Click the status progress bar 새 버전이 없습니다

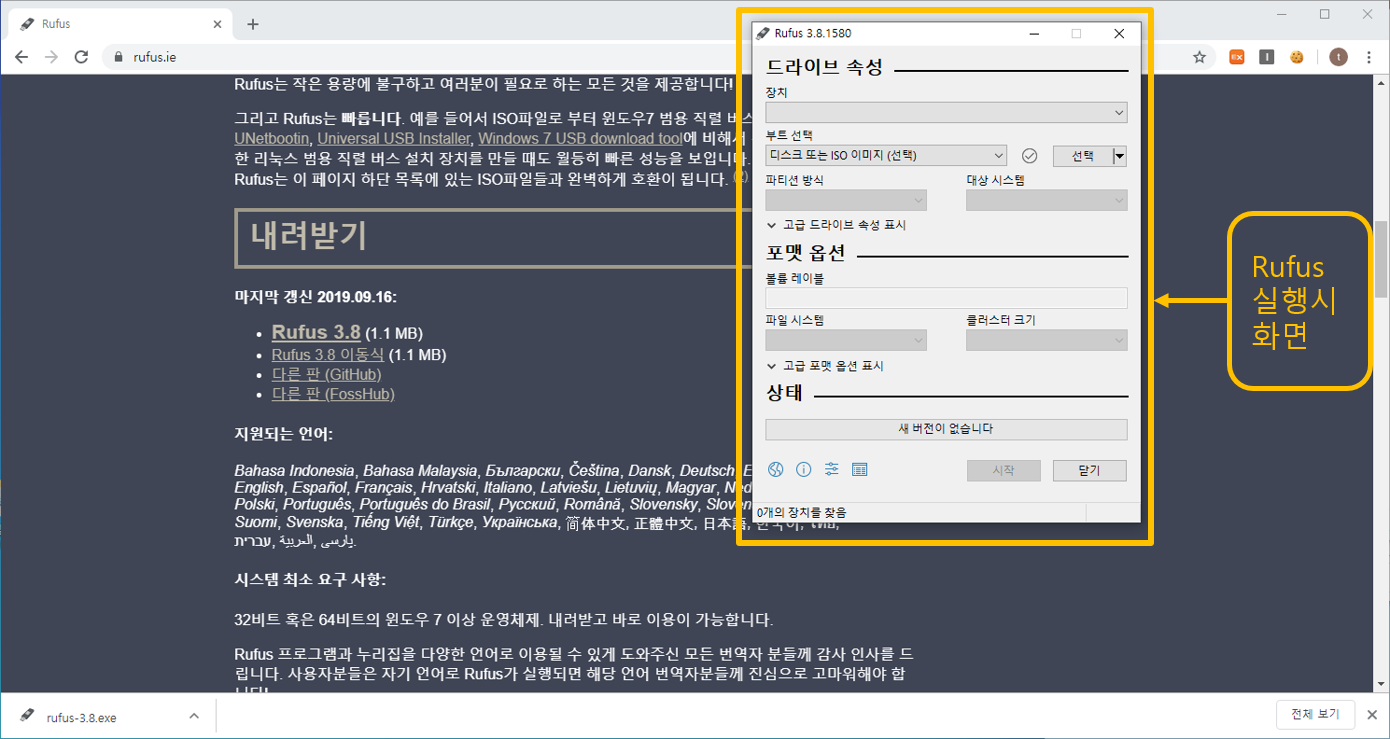point(946,429)
